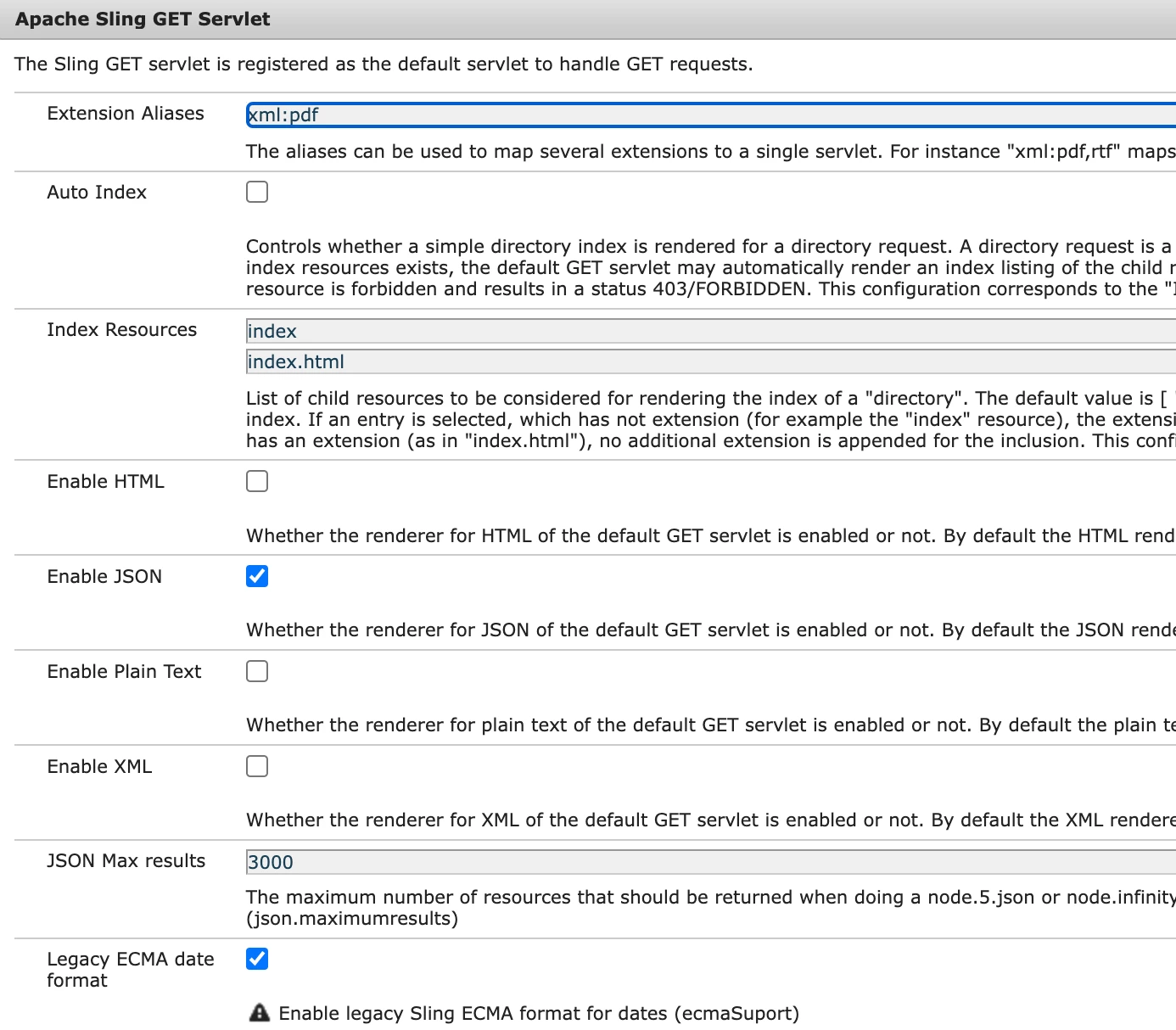
Task: Click the 'Enable Plain Text' label
Action: pos(124,672)
